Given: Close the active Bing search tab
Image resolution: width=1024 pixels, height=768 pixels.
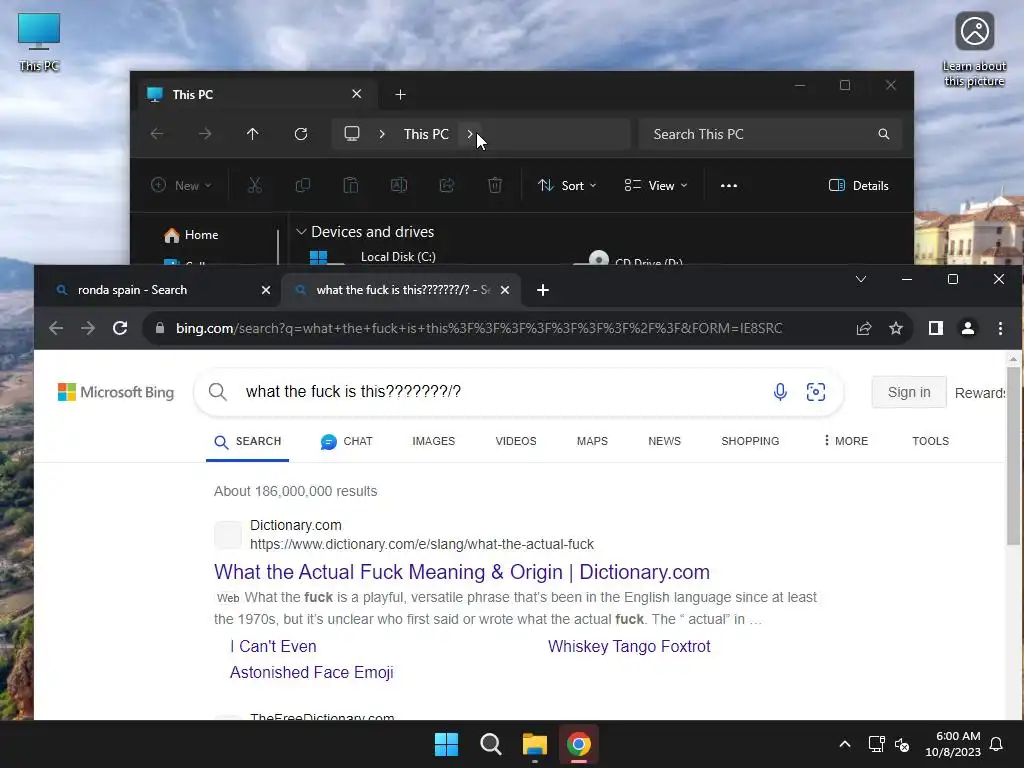Looking at the screenshot, I should tap(505, 290).
